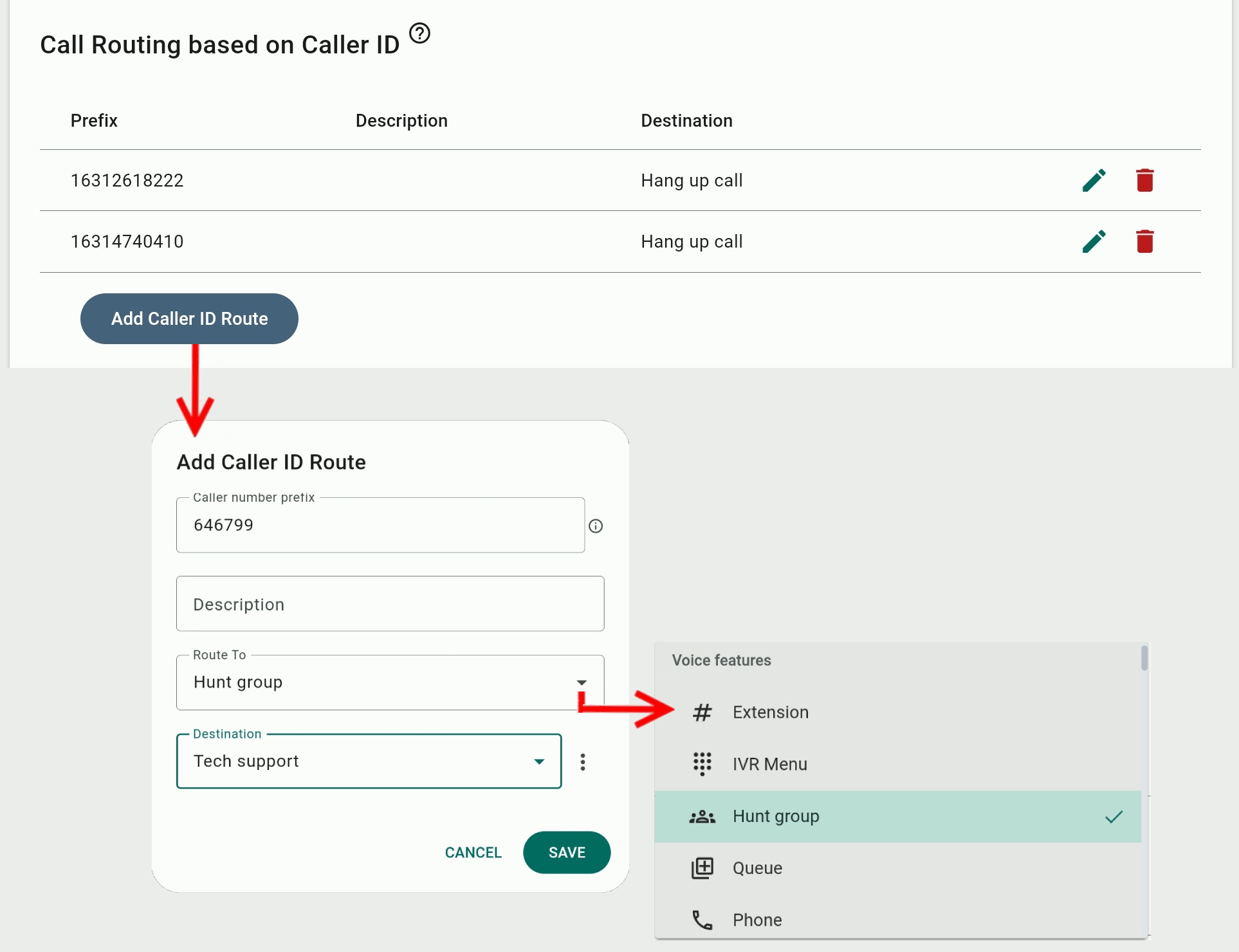Click the Extension hash icon
Viewport: 1239px width, 952px height.
702,712
